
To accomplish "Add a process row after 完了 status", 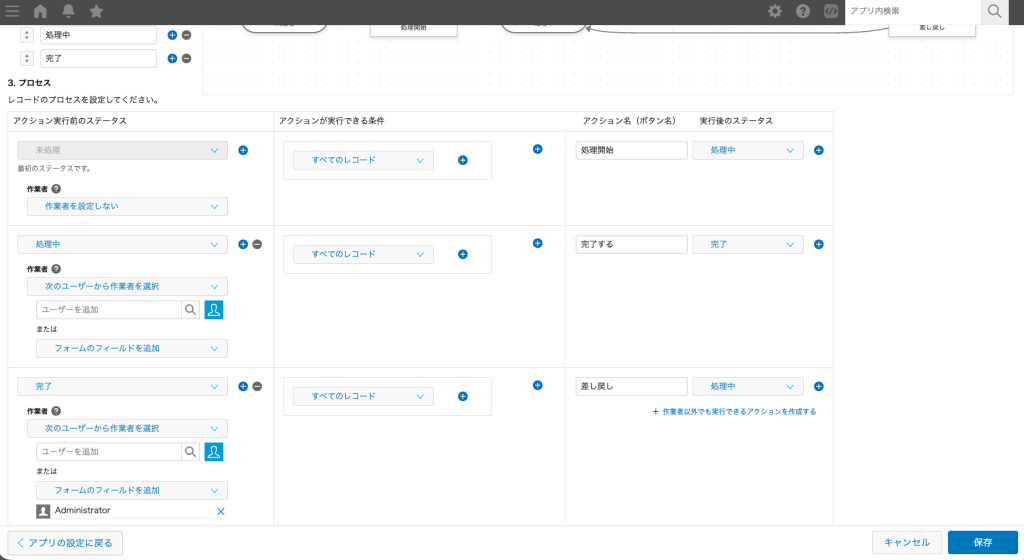I will coord(243,386).
